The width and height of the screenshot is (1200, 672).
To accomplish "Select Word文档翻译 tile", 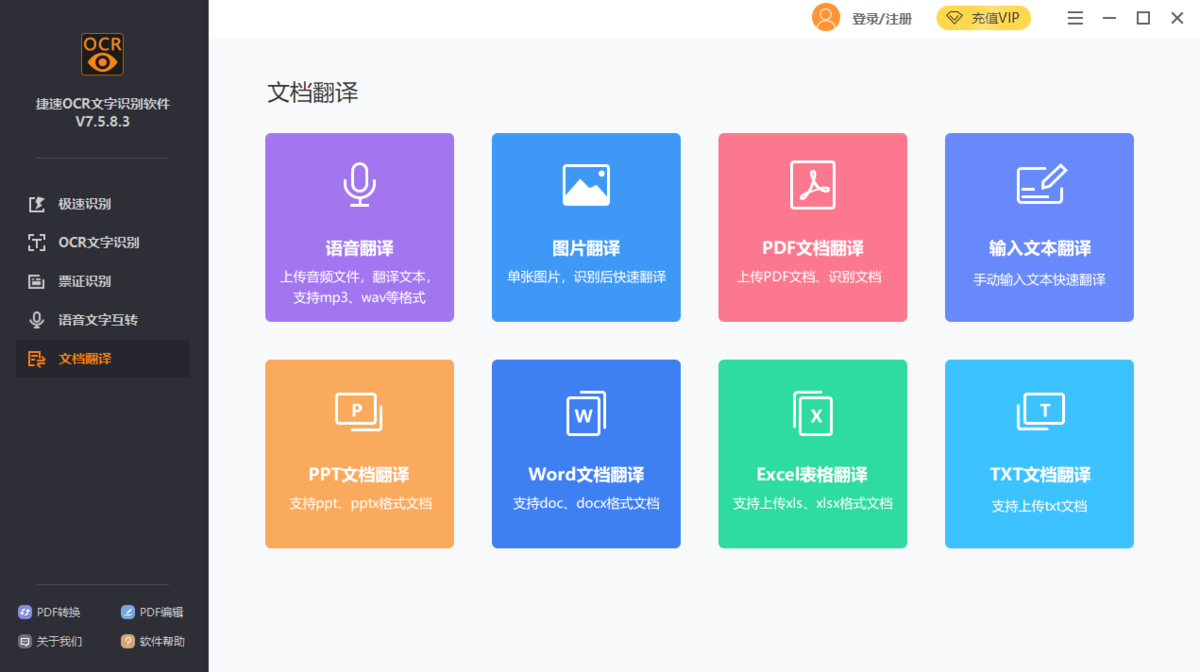I will (586, 454).
